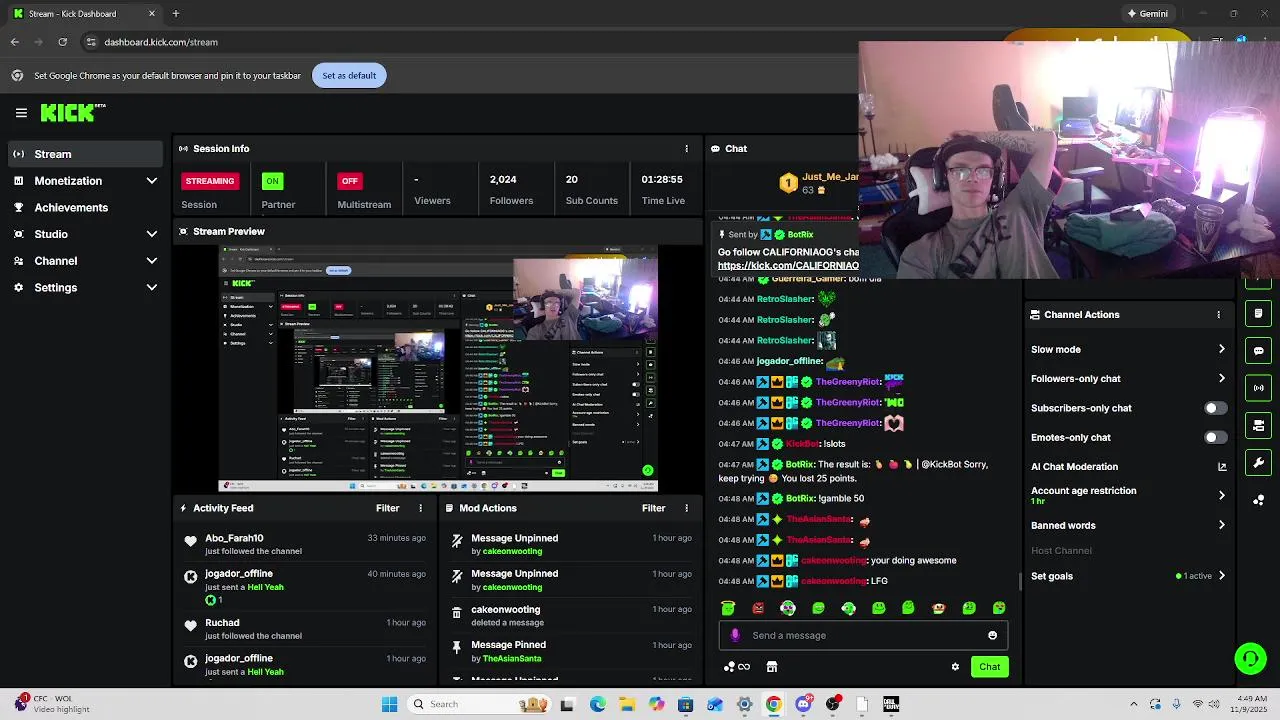
Task: Open the emoji picker in message box
Action: (x=992, y=635)
